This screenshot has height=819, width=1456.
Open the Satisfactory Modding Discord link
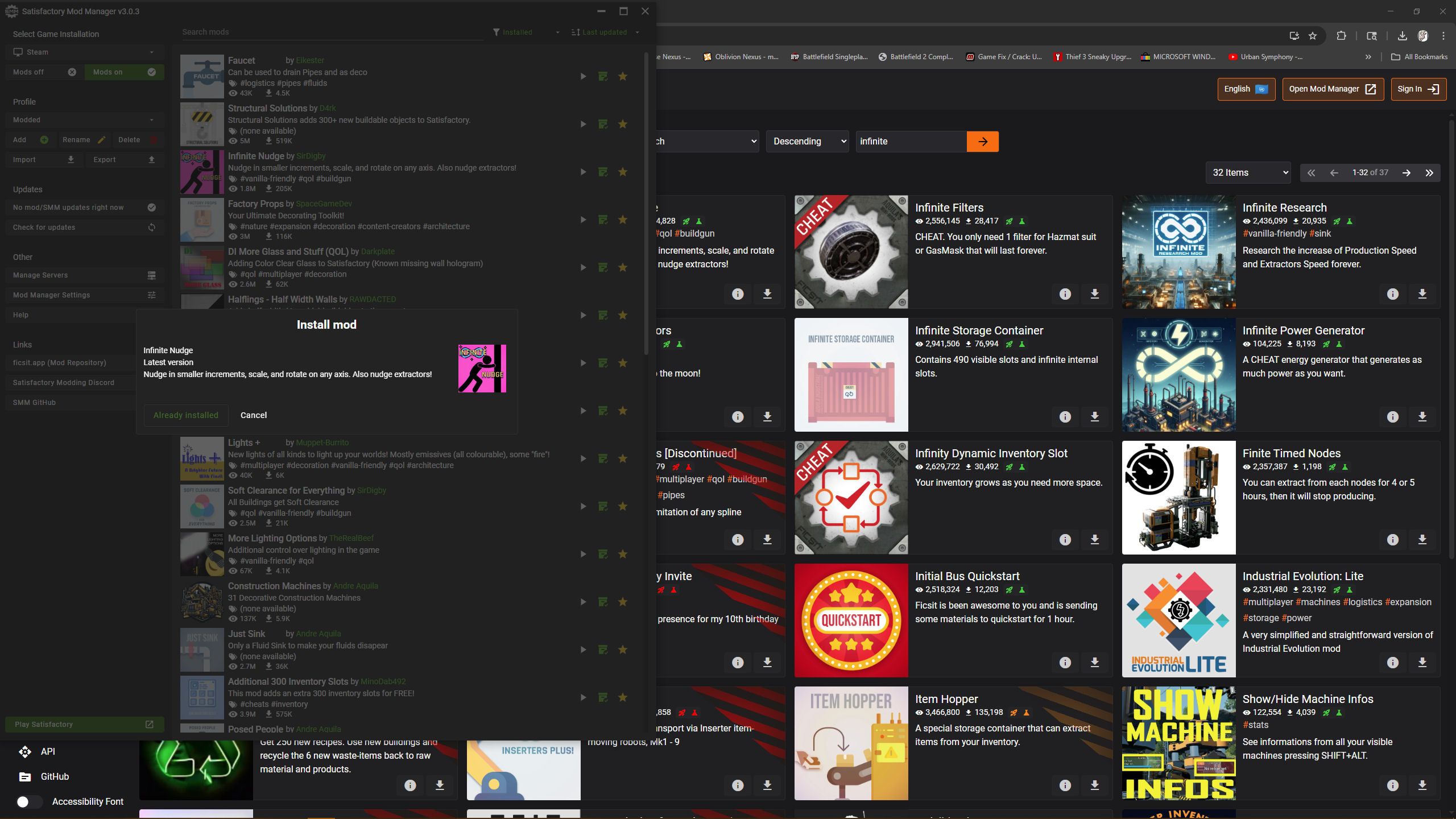(71, 383)
